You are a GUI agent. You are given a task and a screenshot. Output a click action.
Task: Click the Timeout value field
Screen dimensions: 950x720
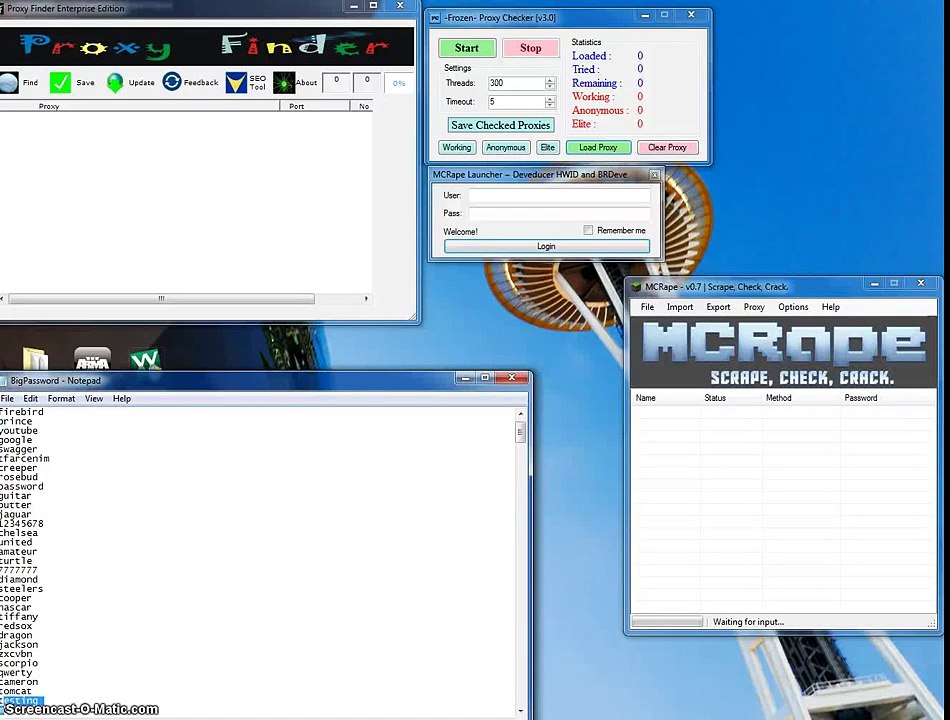click(x=516, y=102)
